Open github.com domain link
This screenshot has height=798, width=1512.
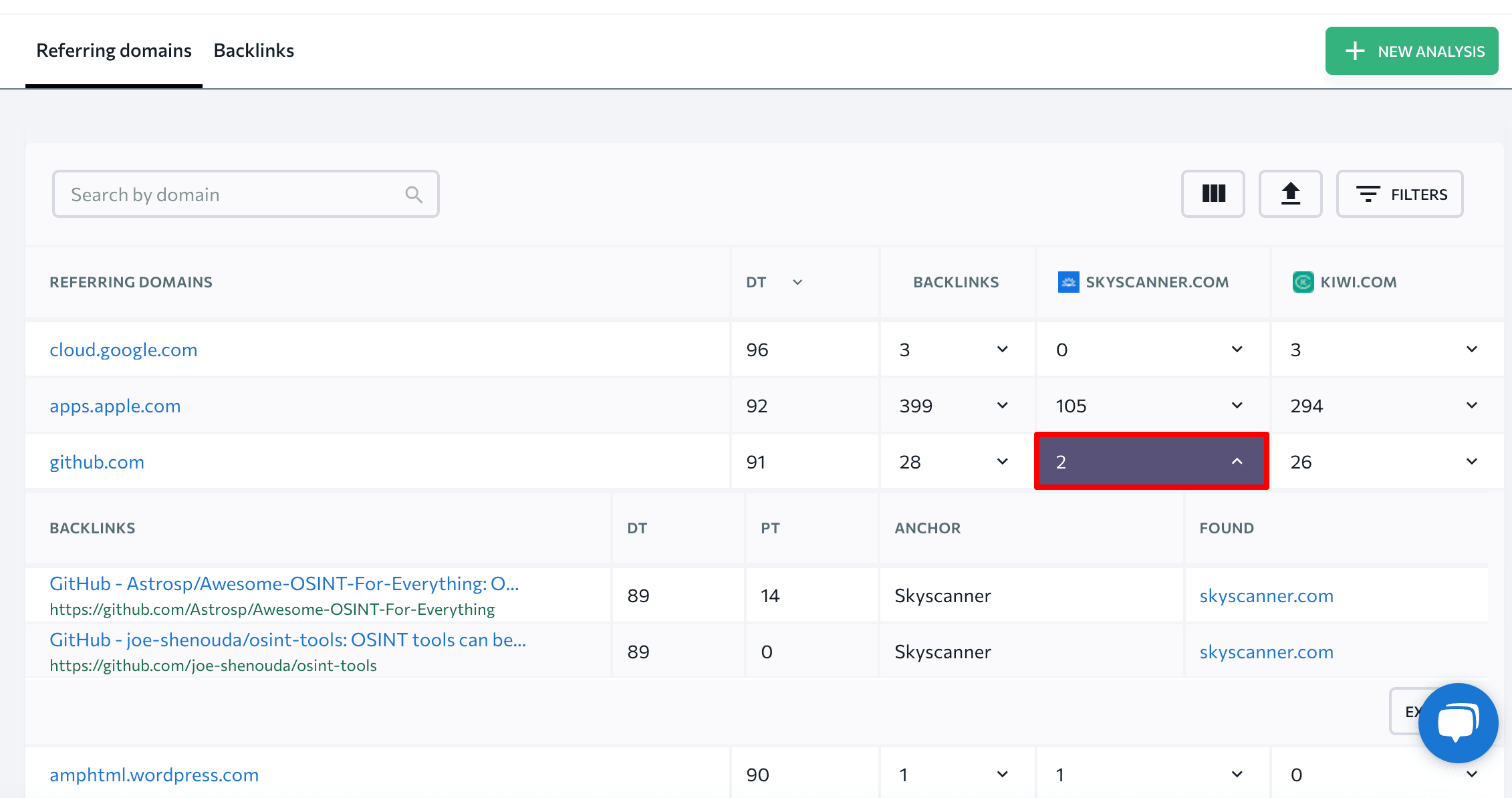pyautogui.click(x=97, y=462)
